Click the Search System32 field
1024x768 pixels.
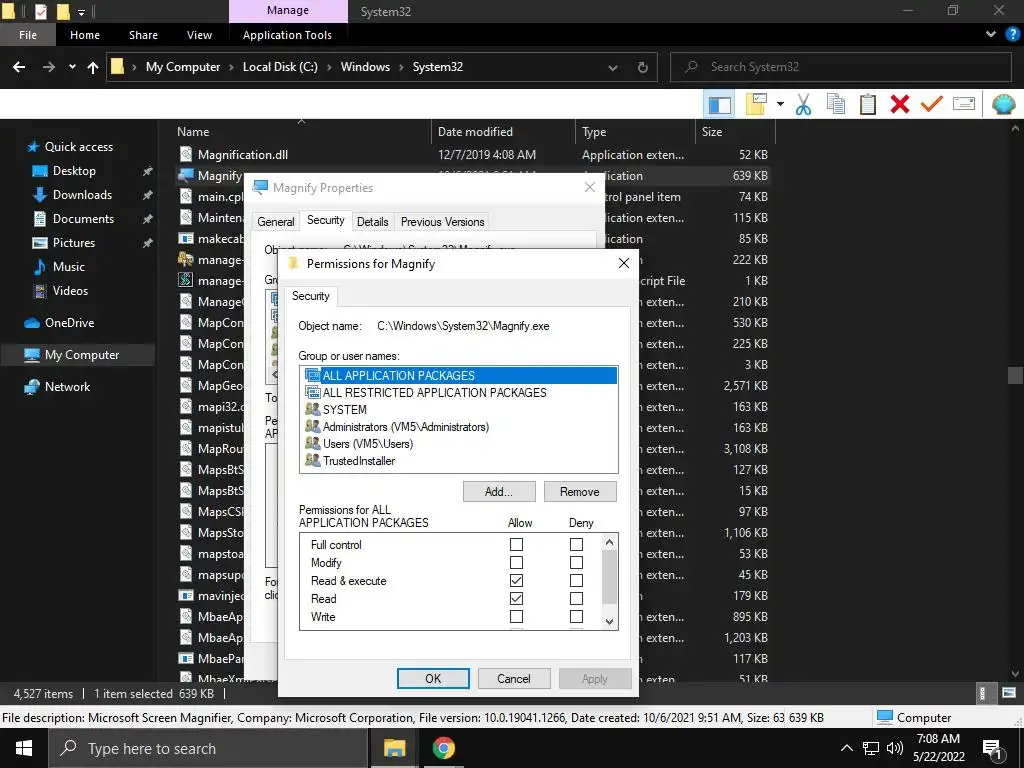click(841, 67)
